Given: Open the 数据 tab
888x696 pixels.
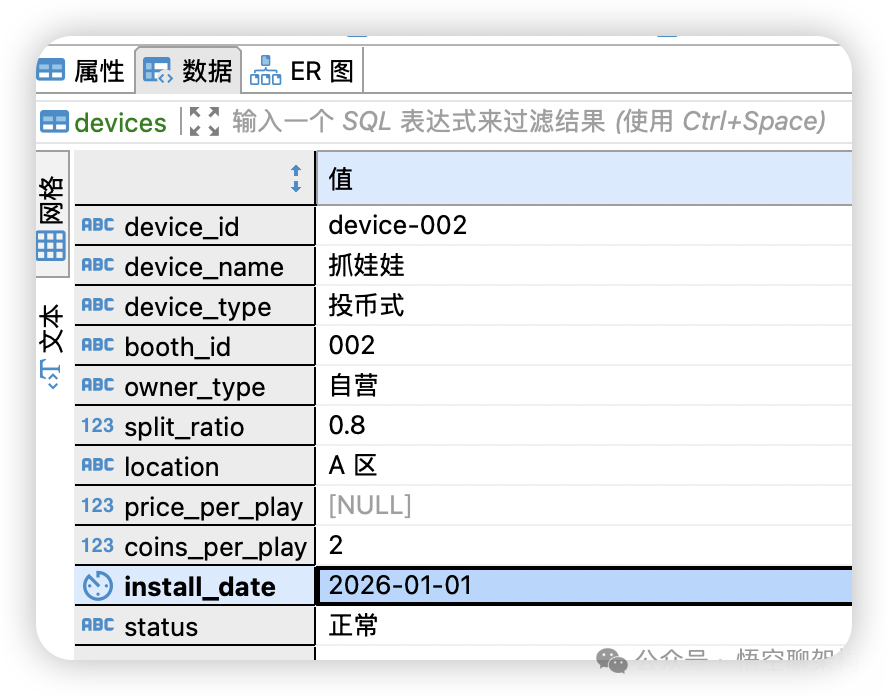Looking at the screenshot, I should tap(188, 71).
